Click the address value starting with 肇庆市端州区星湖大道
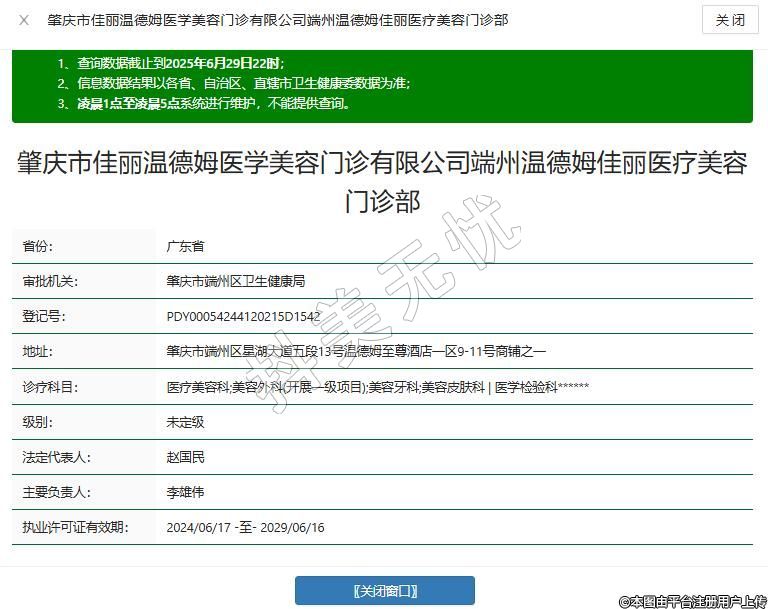 point(356,351)
